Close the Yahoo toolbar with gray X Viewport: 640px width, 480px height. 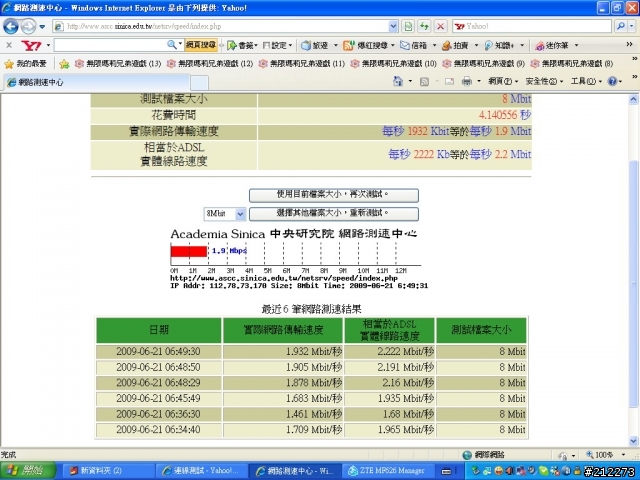tap(9, 45)
